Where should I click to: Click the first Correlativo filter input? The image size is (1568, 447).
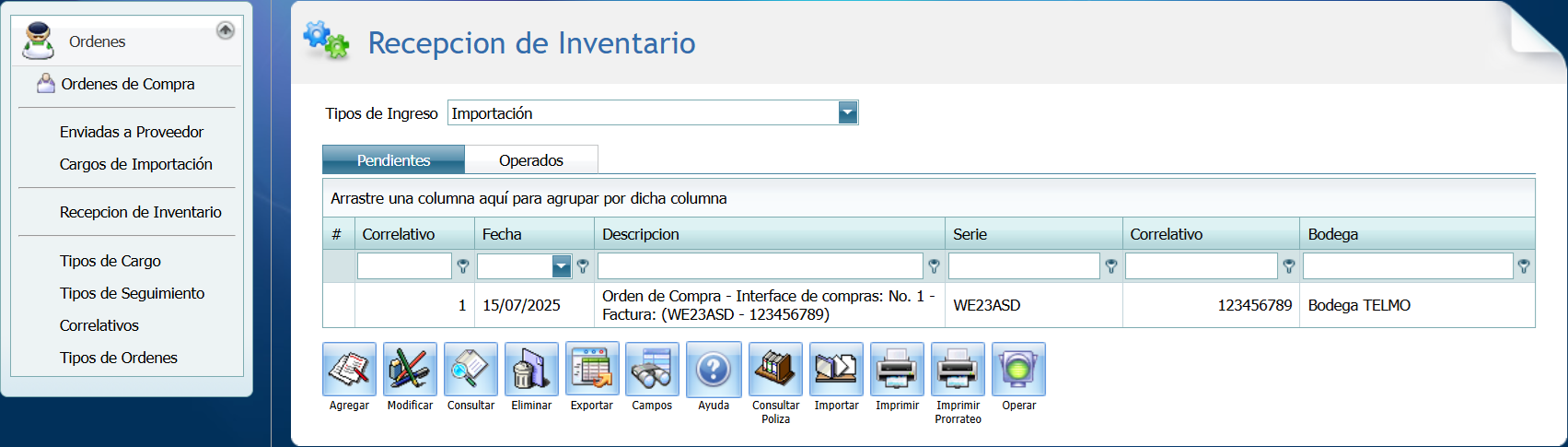[x=404, y=266]
